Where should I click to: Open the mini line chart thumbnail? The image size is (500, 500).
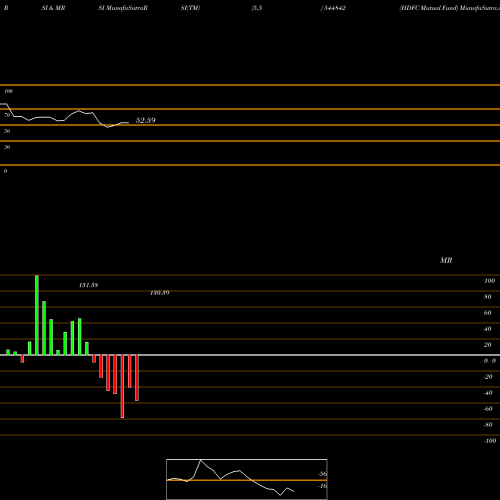pyautogui.click(x=247, y=479)
